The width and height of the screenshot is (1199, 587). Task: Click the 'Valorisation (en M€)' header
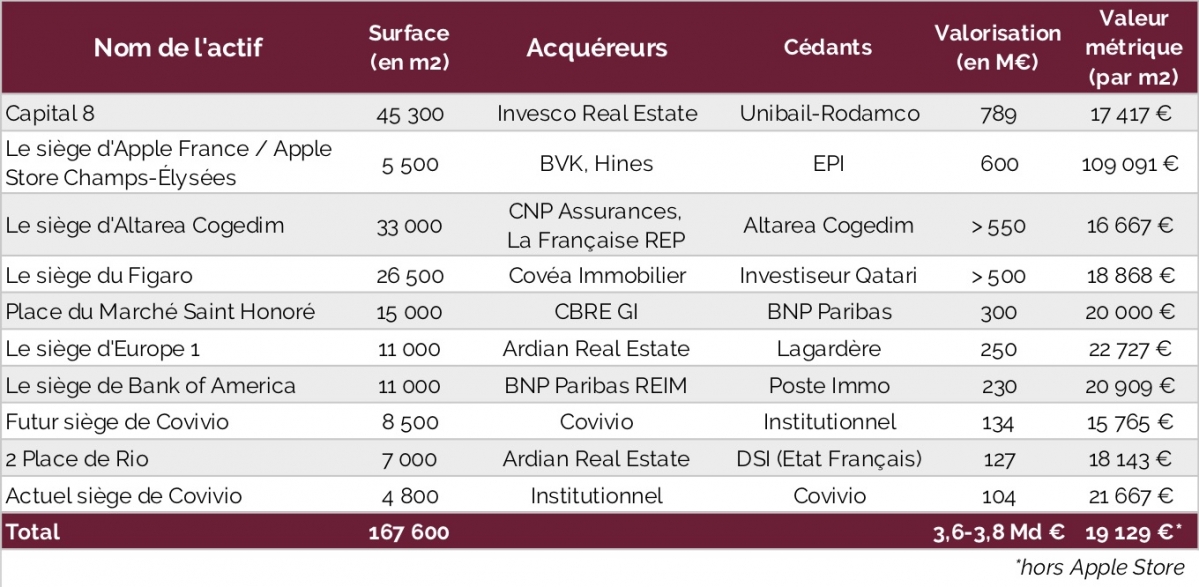click(x=998, y=48)
